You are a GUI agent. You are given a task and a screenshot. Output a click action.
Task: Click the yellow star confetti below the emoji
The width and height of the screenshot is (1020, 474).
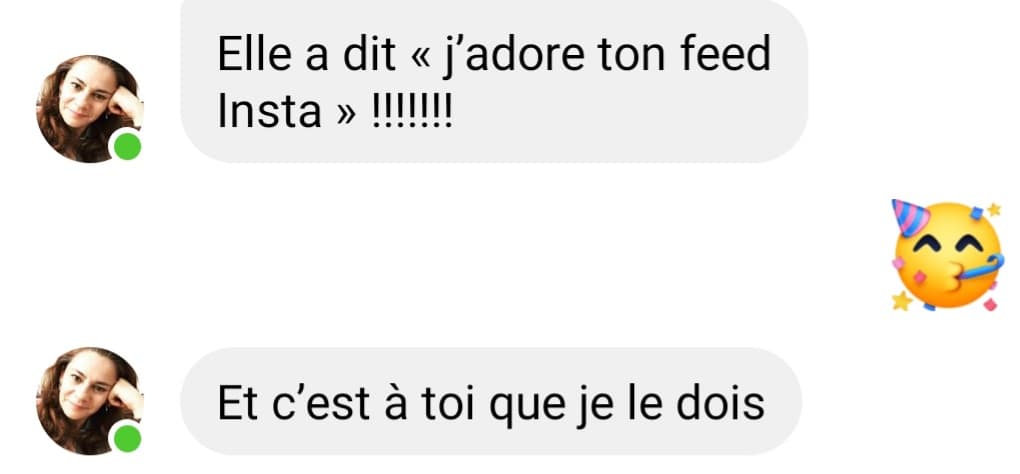click(901, 301)
